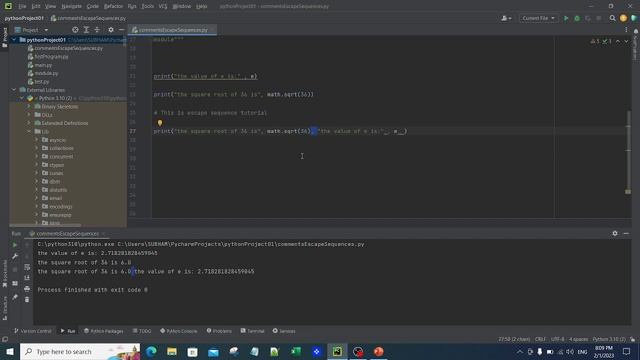The height and width of the screenshot is (360, 640).
Task: Collapse the pythonProject01 root folder
Action: [x=14, y=40]
